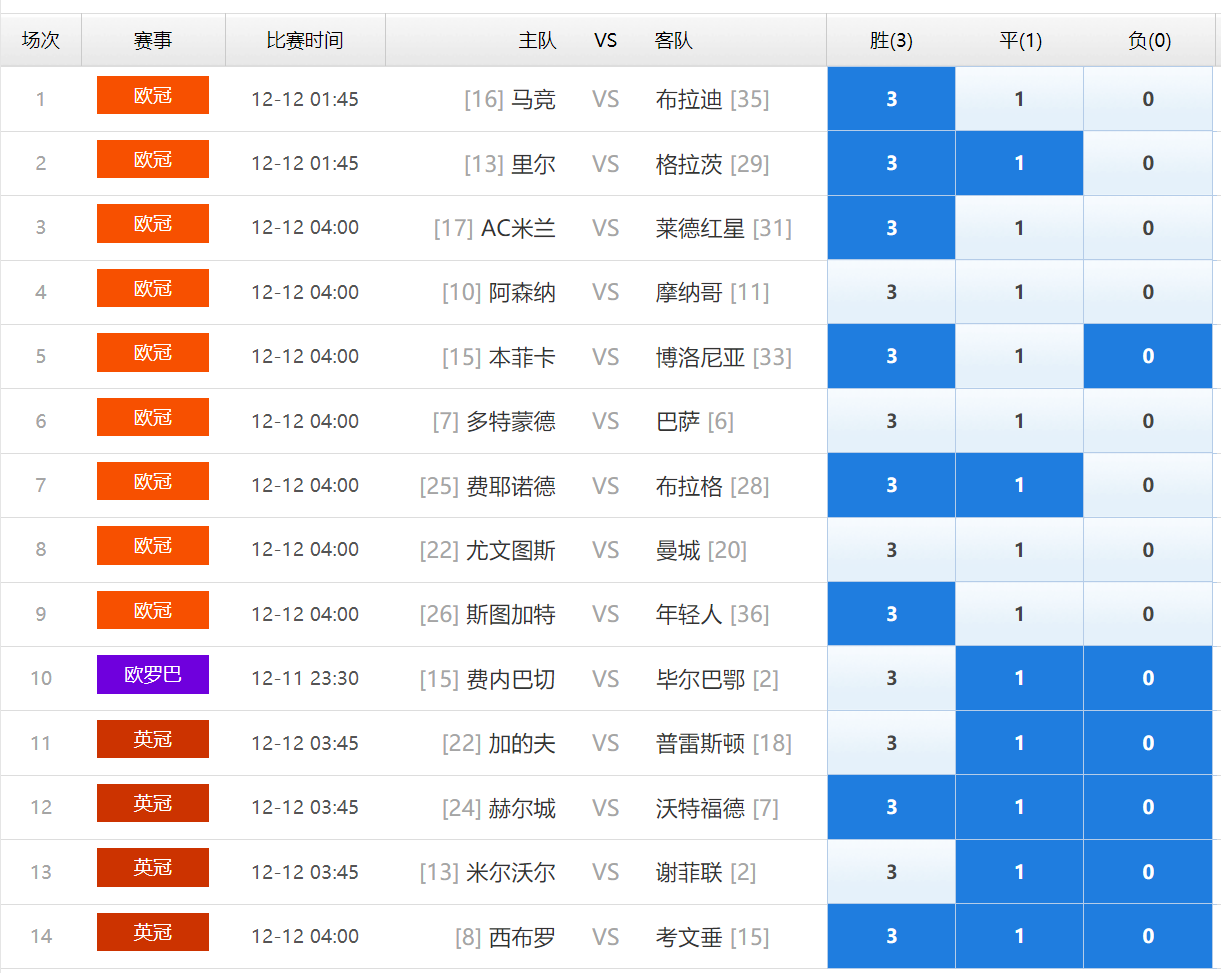Select draw (1) for 马竞 vs 布拉迪
This screenshot has width=1221, height=973.
[1019, 99]
